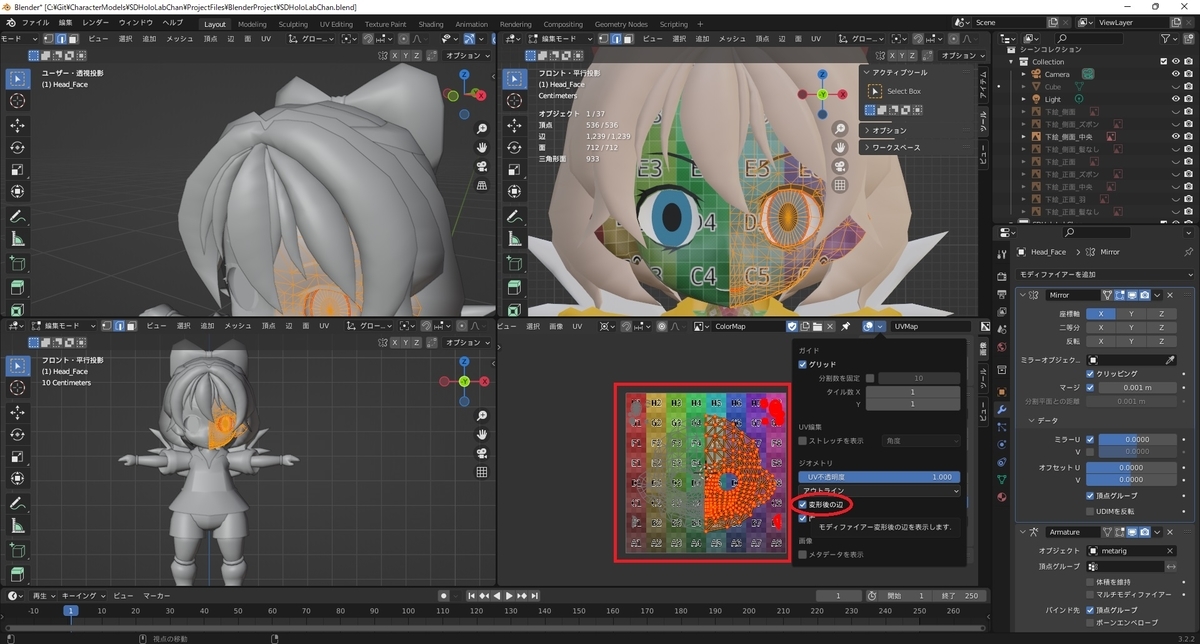This screenshot has height=644, width=1200.
Task: Enable 体積を維持 checkbox in Armature modifier
Action: click(1091, 581)
